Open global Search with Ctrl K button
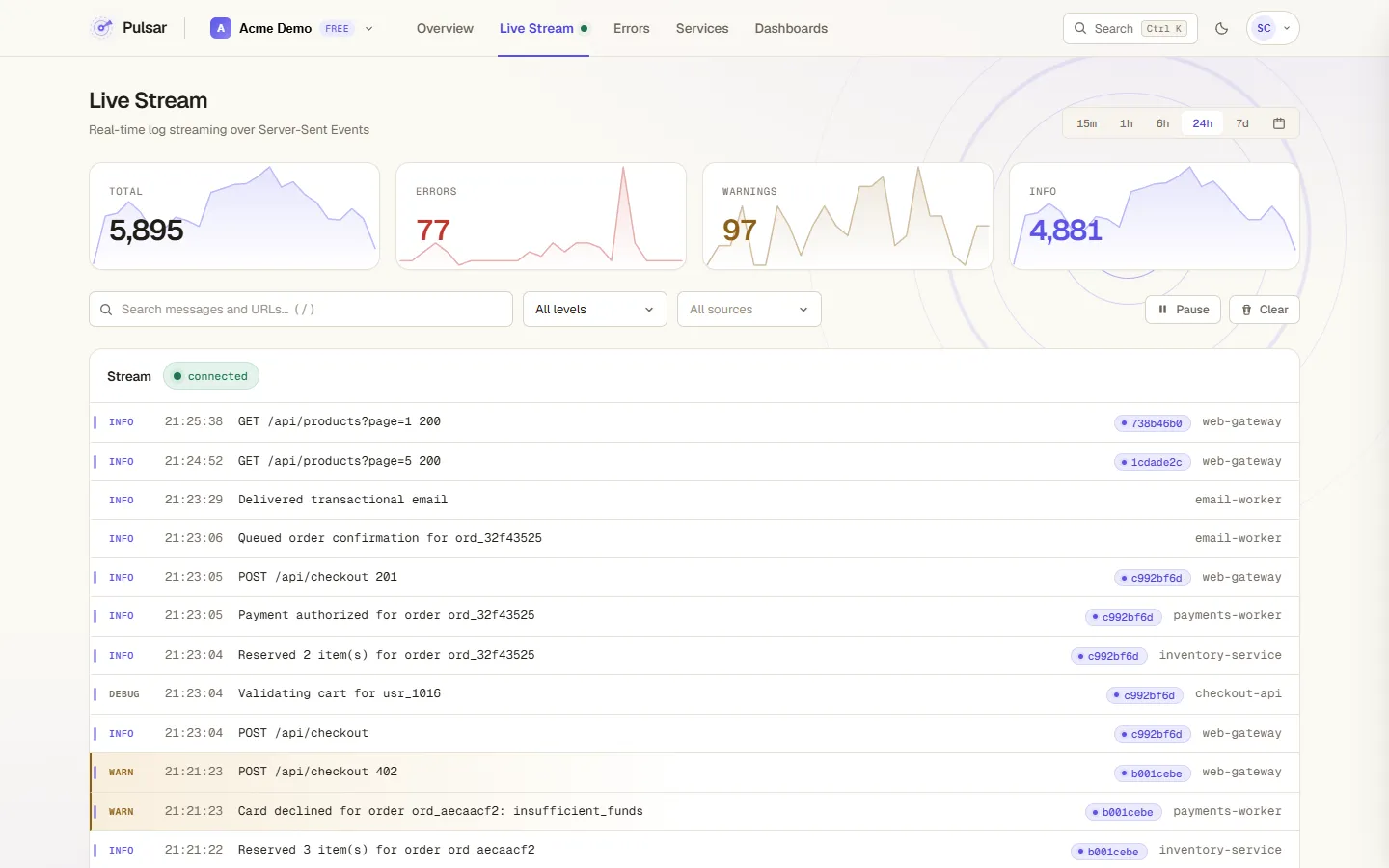The height and width of the screenshot is (868, 1389). click(1130, 28)
